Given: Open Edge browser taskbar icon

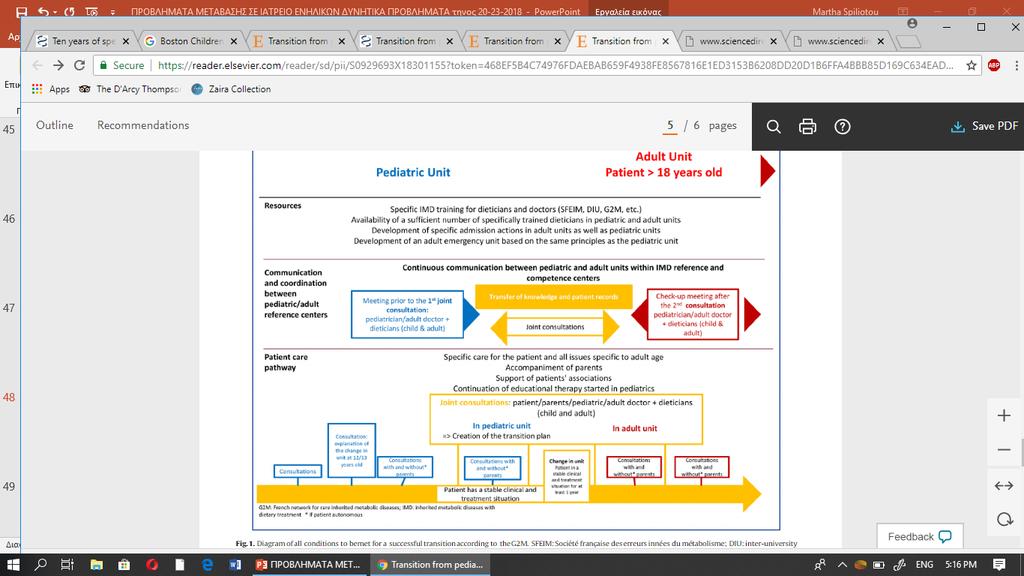Looking at the screenshot, I should [x=207, y=564].
